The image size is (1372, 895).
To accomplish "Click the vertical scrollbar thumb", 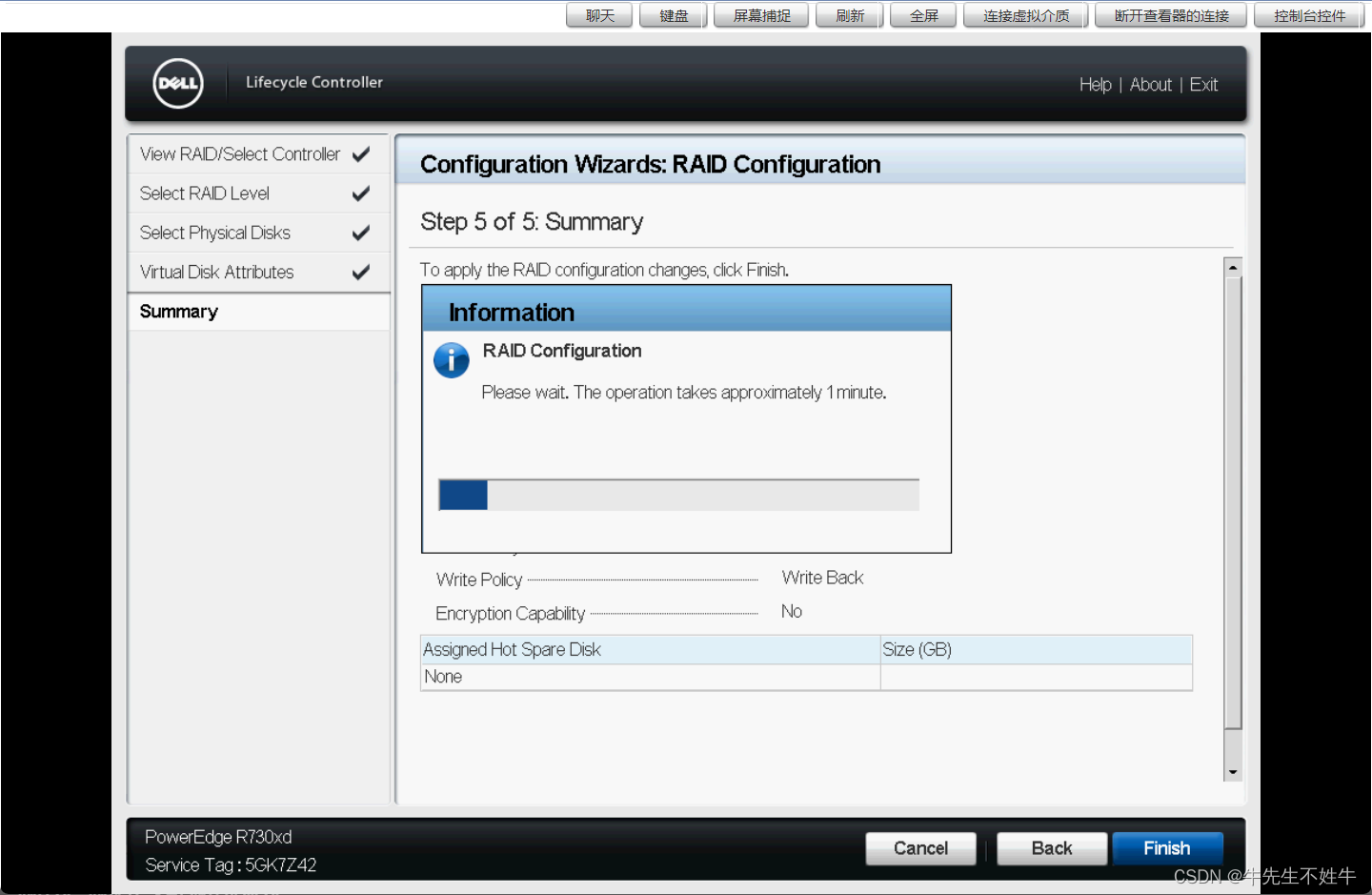I will click(1233, 502).
